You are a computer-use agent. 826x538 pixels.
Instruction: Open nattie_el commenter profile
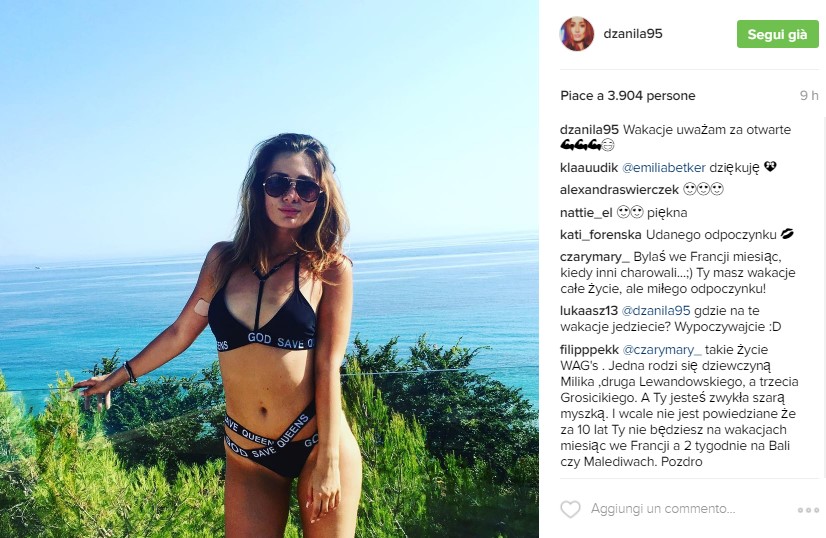586,213
